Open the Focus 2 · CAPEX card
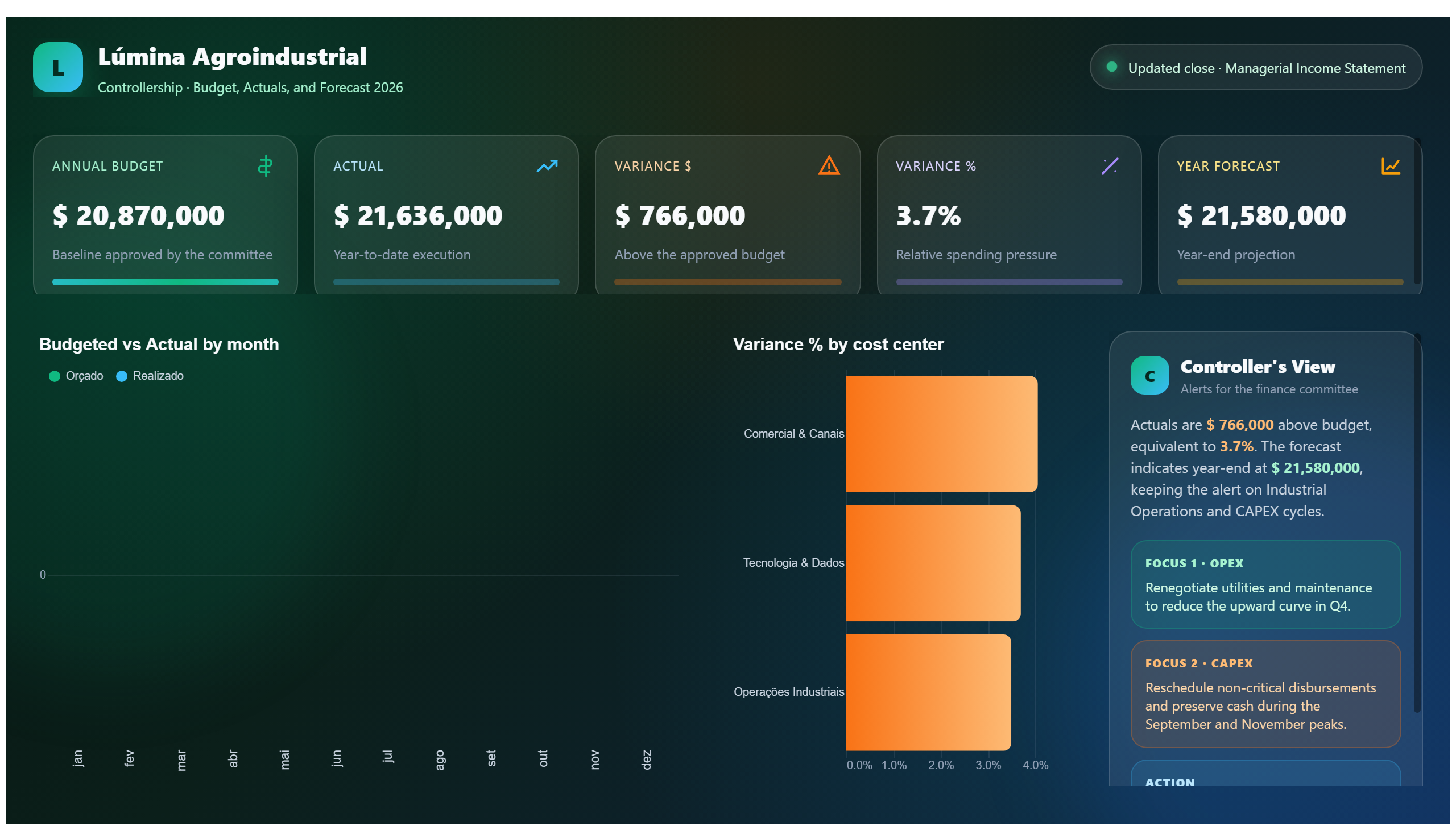Image resolution: width=1456 pixels, height=830 pixels. [x=1265, y=694]
